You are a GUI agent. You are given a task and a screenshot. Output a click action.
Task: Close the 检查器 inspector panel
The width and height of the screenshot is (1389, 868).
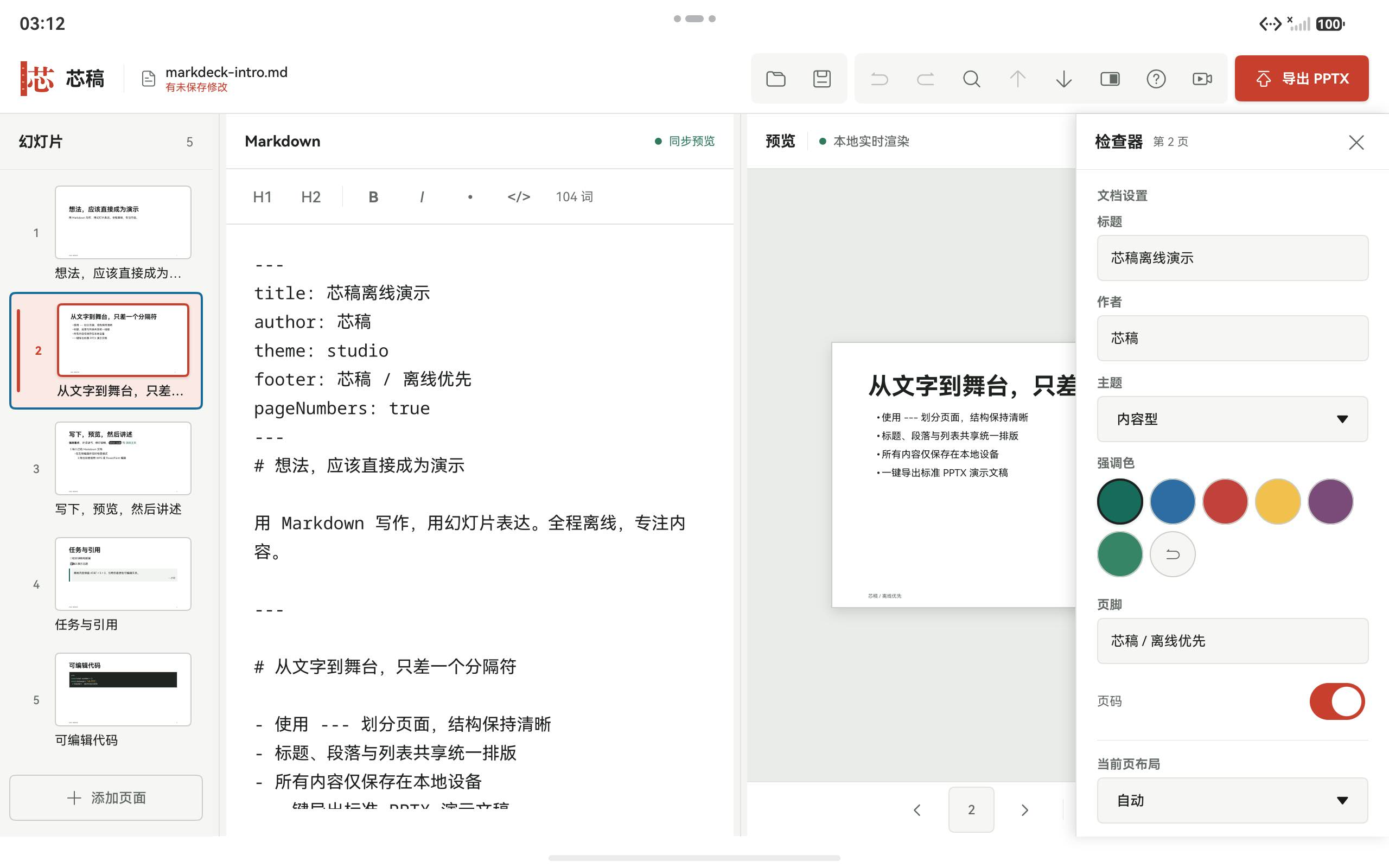1356,142
